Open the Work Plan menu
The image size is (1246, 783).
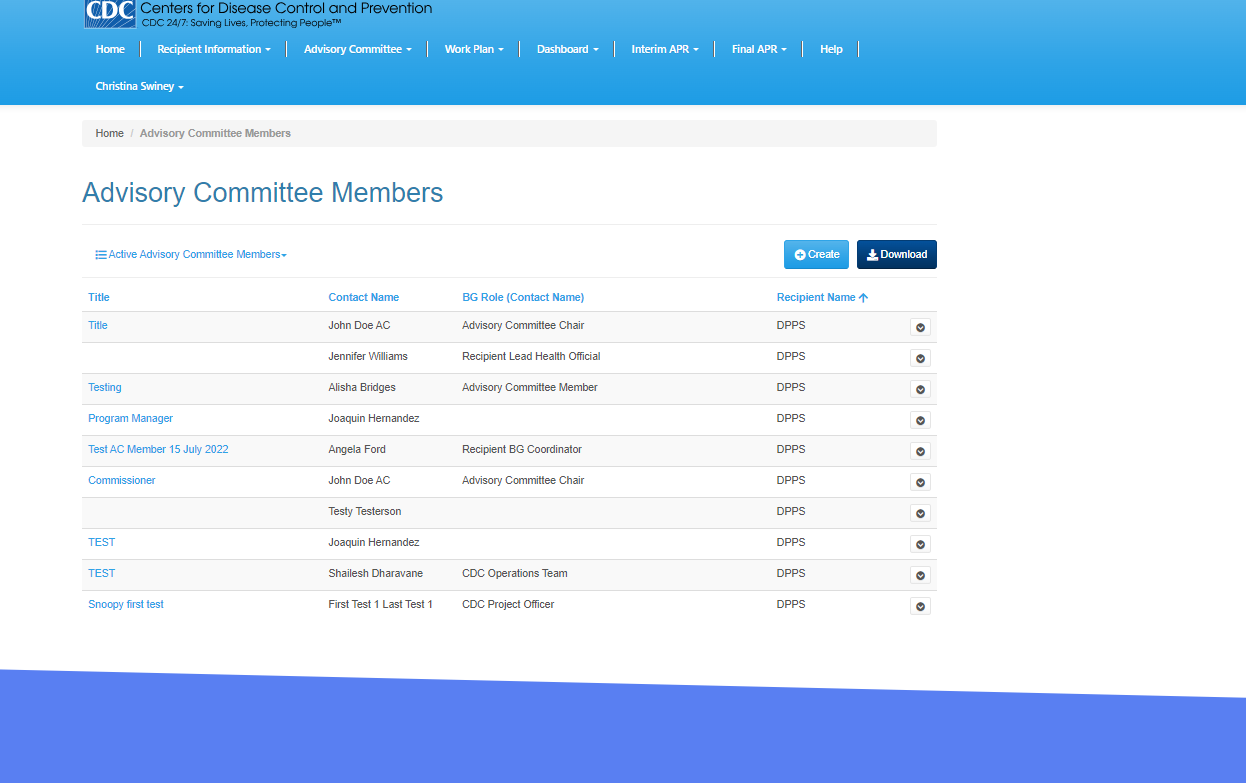click(473, 49)
